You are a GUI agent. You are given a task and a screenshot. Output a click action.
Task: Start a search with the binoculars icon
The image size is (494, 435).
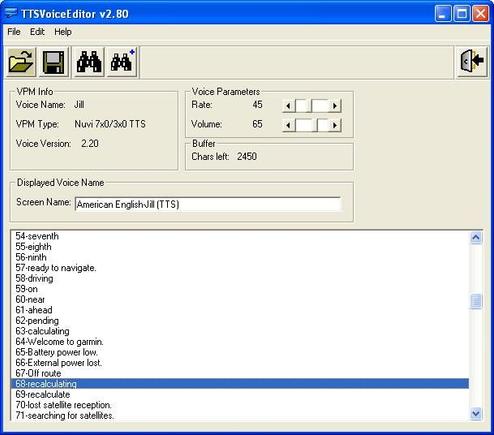click(x=89, y=62)
